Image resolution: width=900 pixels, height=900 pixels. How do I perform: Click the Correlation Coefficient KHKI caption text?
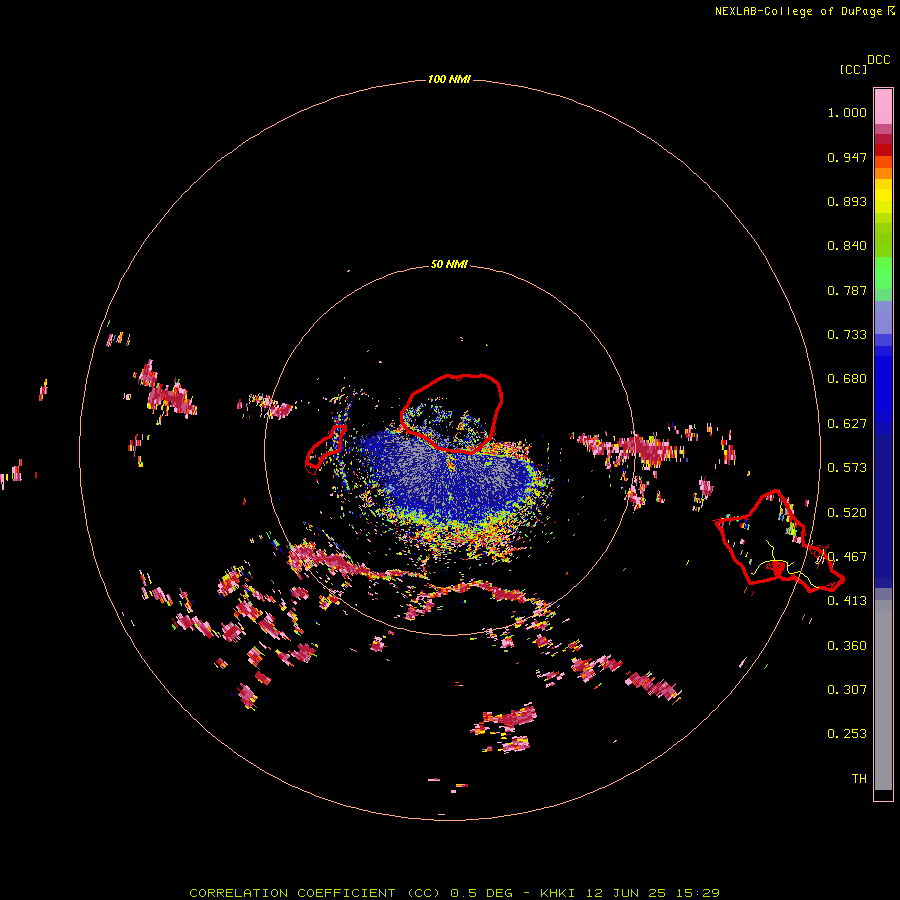pos(454,893)
